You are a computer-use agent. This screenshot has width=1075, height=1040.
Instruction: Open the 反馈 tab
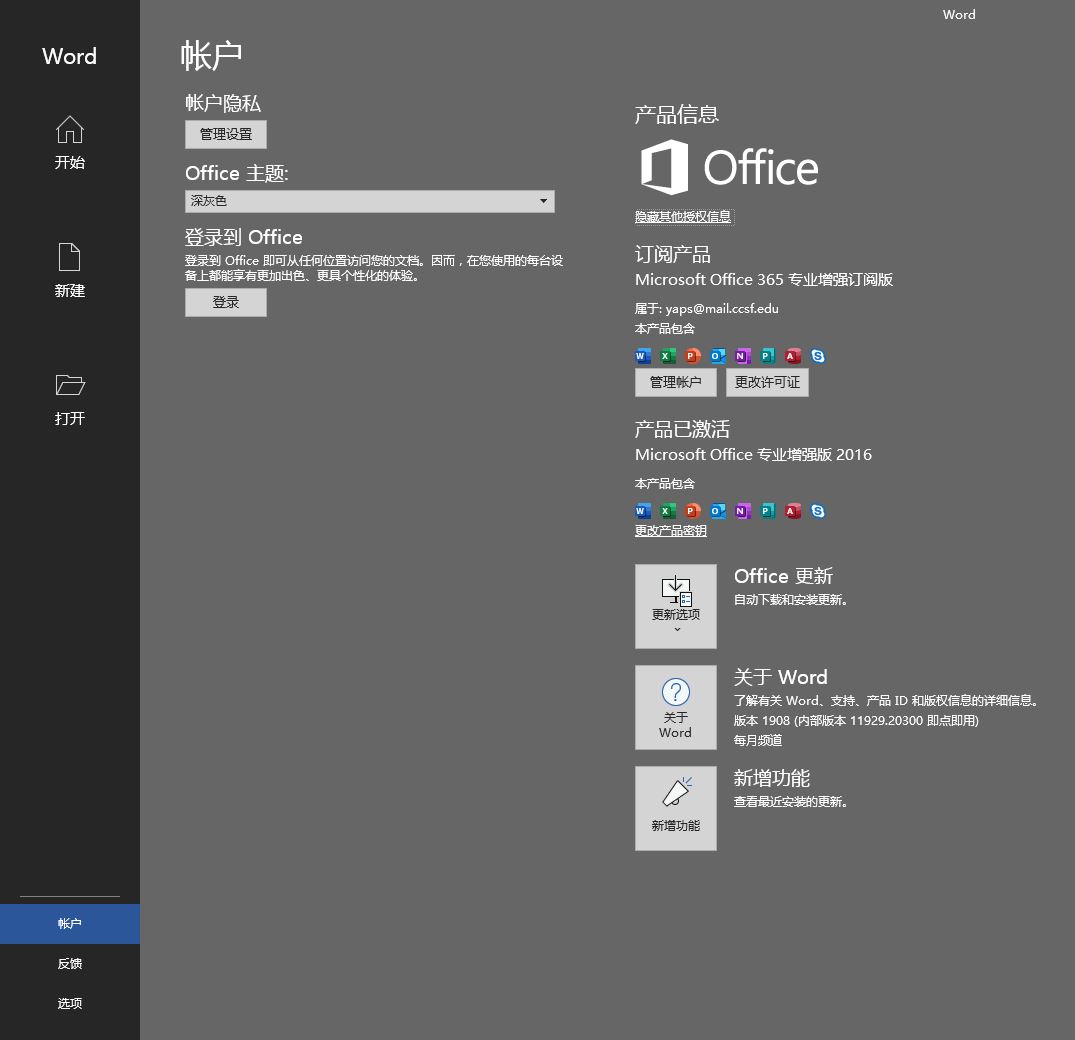(x=70, y=963)
